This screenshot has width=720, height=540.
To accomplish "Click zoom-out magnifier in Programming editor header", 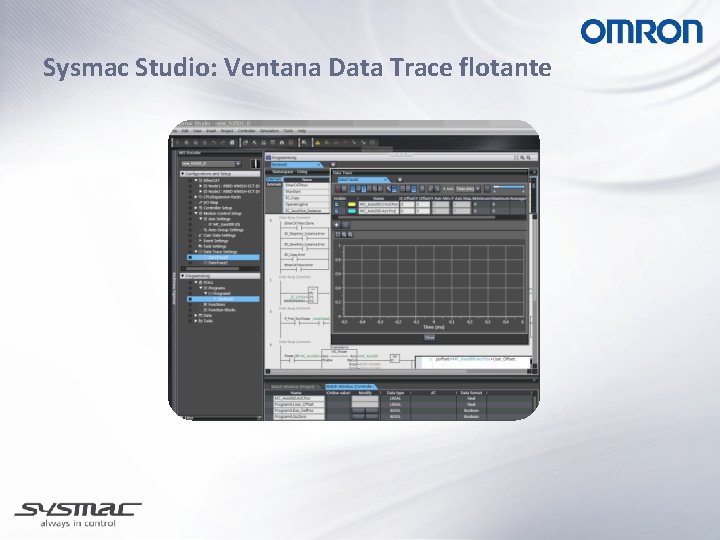I will tap(529, 158).
